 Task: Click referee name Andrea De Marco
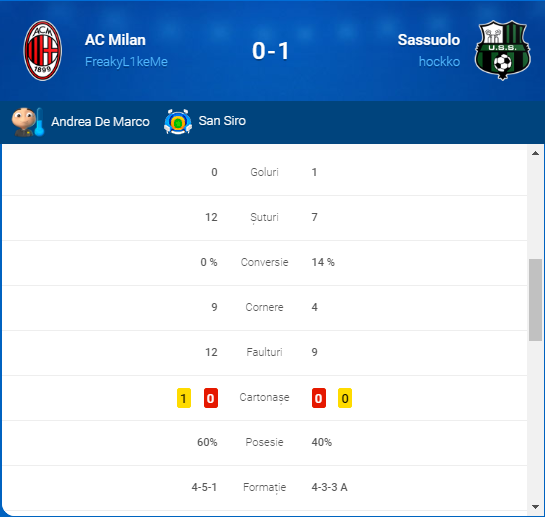coord(100,122)
